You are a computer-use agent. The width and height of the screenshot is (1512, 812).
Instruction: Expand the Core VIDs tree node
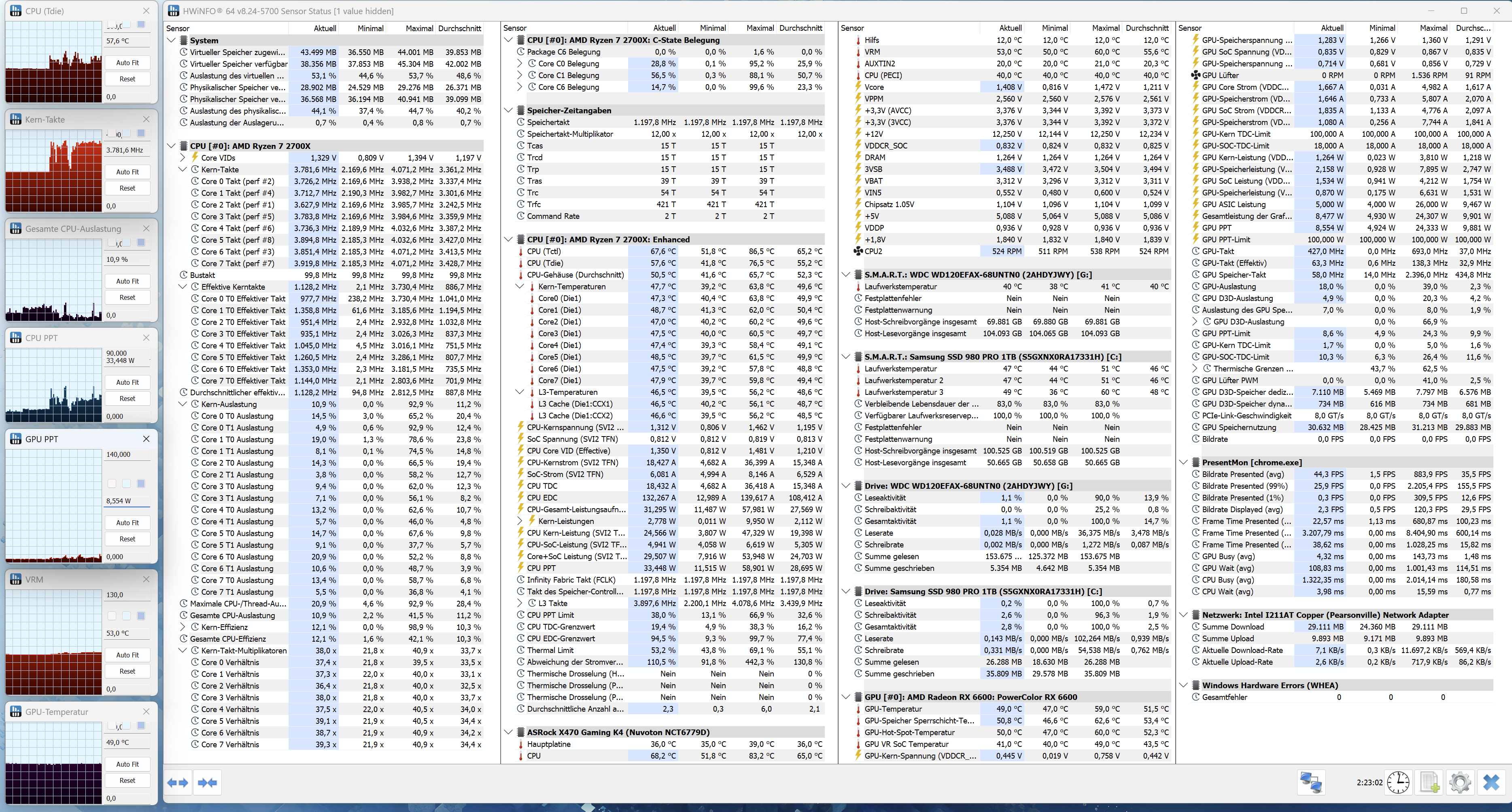183,157
